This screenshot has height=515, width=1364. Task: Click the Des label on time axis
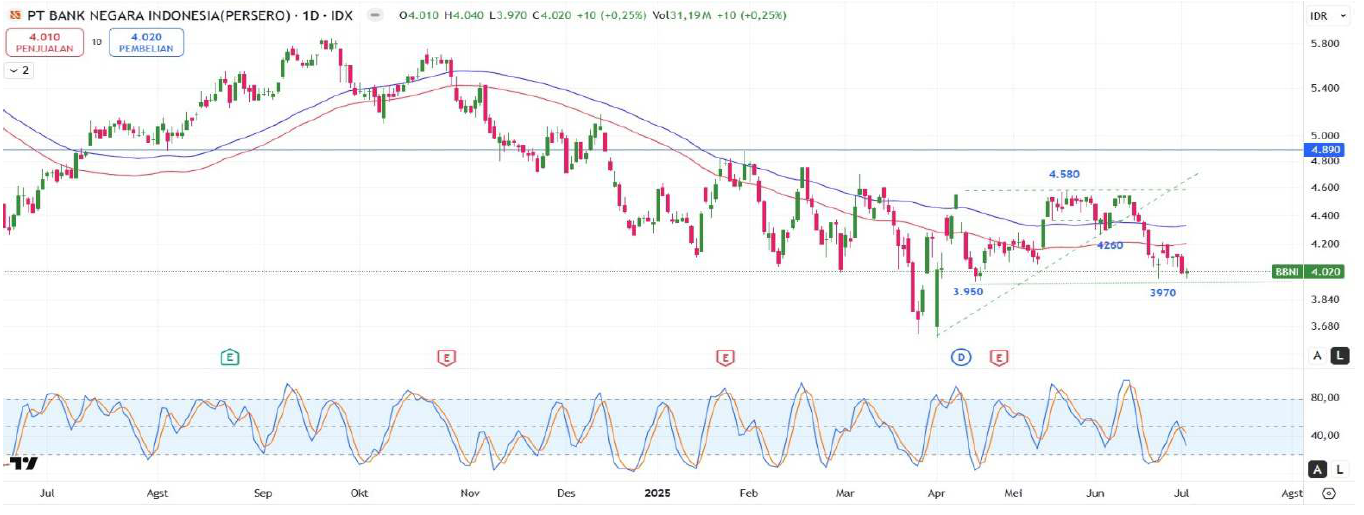tap(566, 493)
